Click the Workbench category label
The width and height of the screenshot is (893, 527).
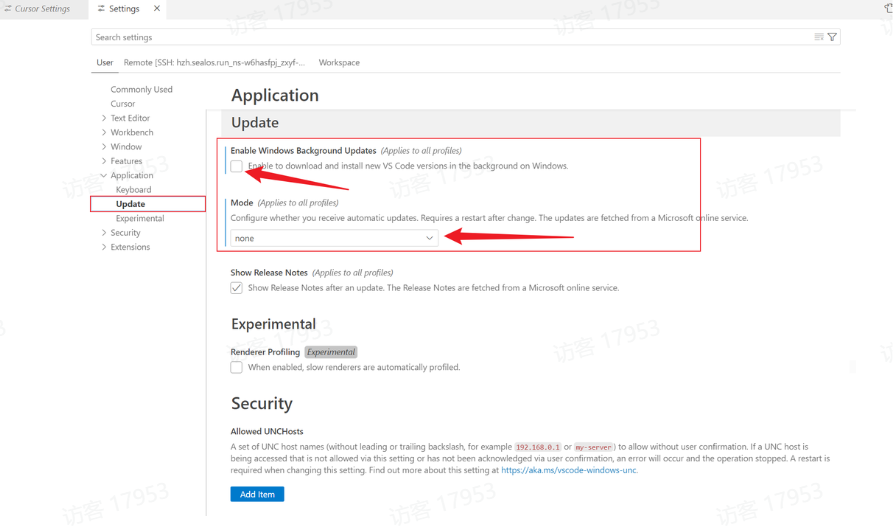coord(132,132)
